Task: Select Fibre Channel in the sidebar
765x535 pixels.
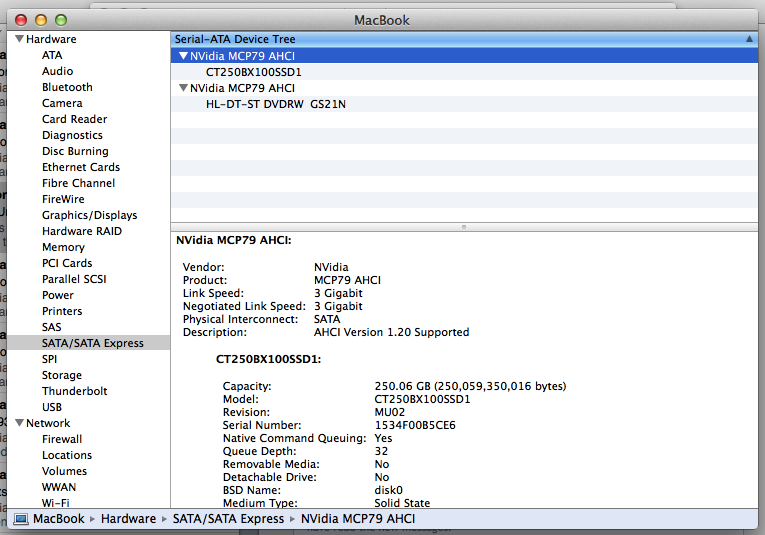Action: (x=78, y=183)
